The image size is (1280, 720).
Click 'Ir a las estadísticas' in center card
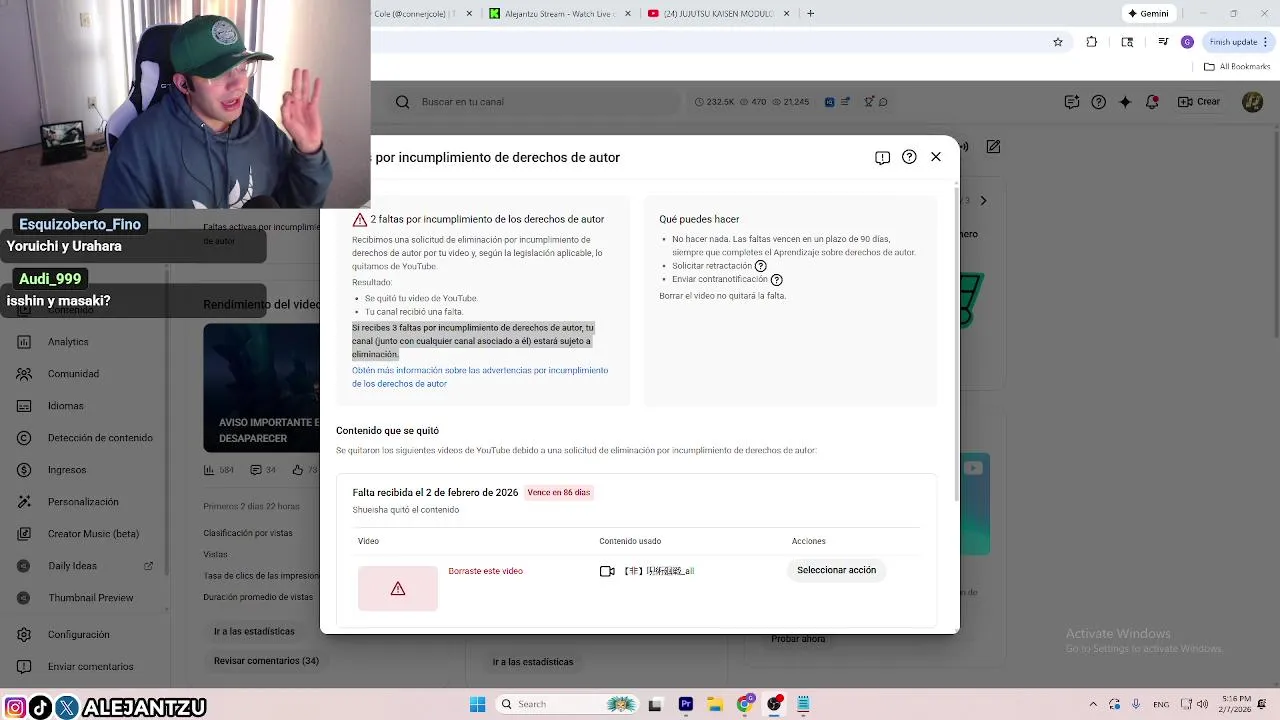click(x=533, y=662)
